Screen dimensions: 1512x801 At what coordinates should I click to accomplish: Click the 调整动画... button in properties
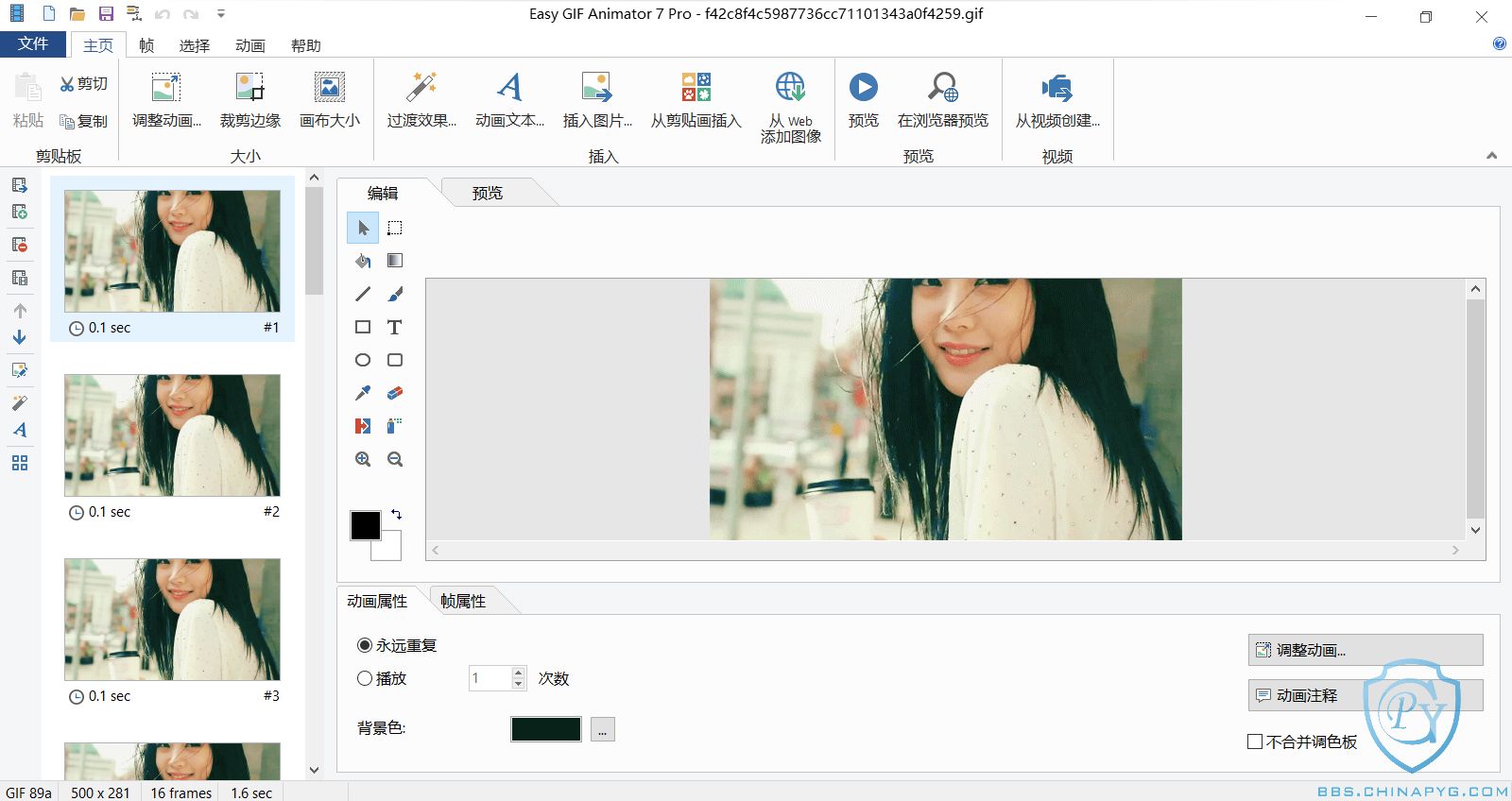(1366, 650)
